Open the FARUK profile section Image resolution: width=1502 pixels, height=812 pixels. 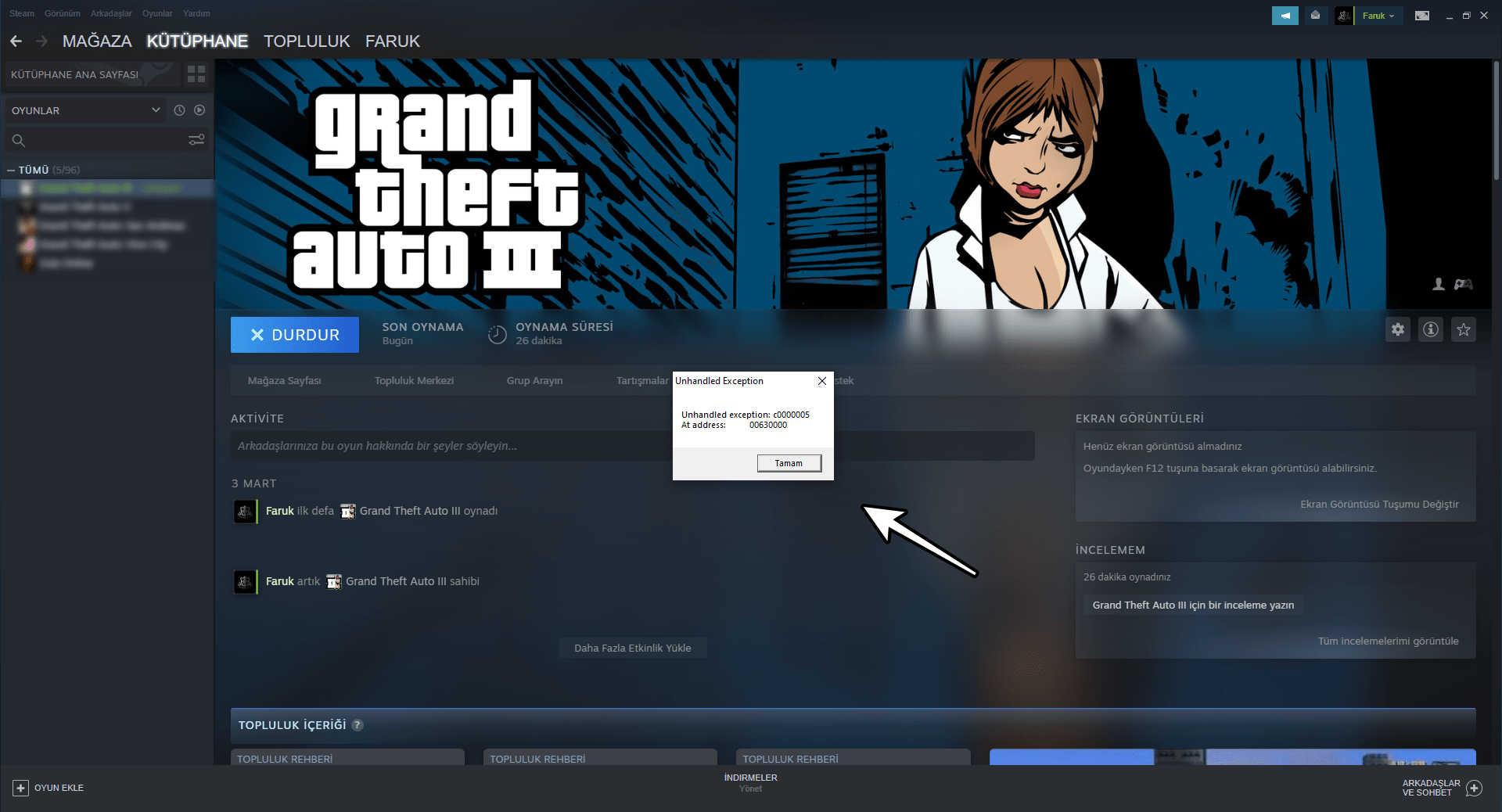(393, 41)
